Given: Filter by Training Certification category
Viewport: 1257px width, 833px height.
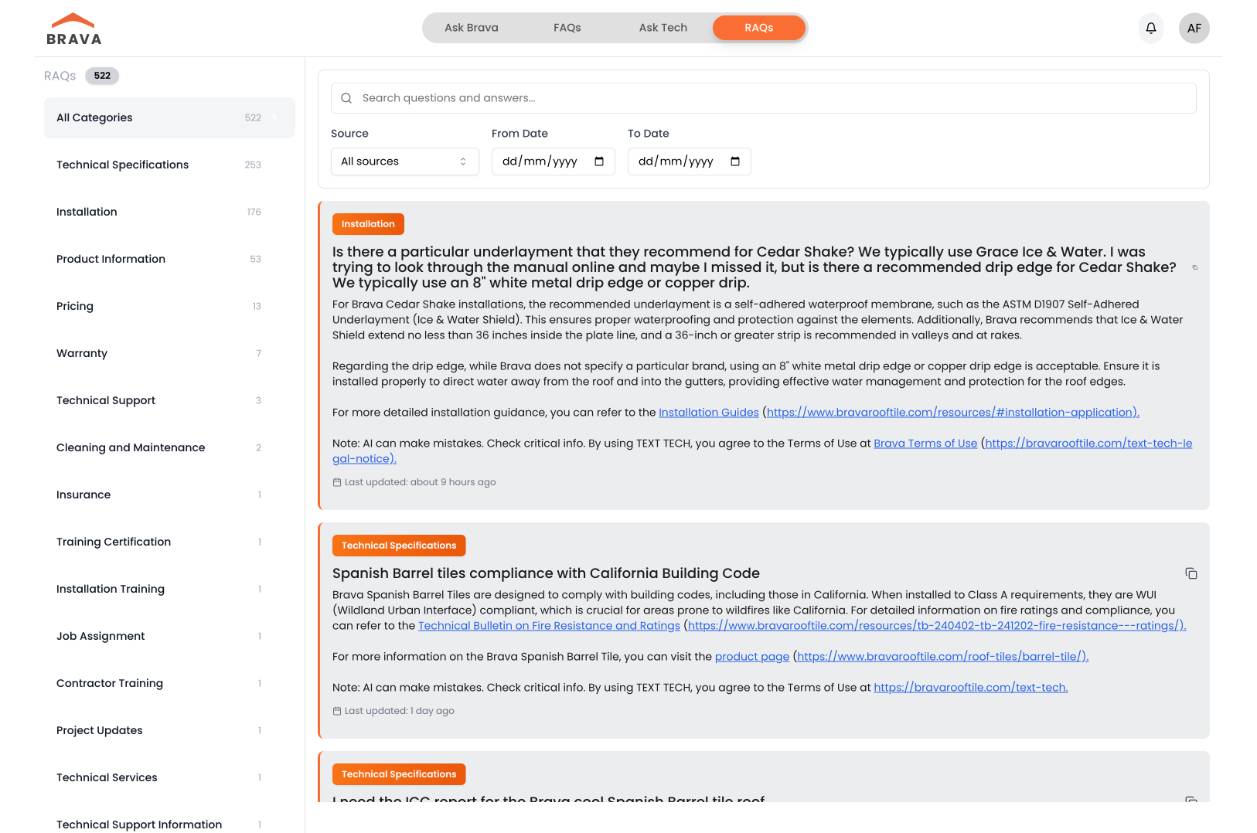Looking at the screenshot, I should coord(169,542).
